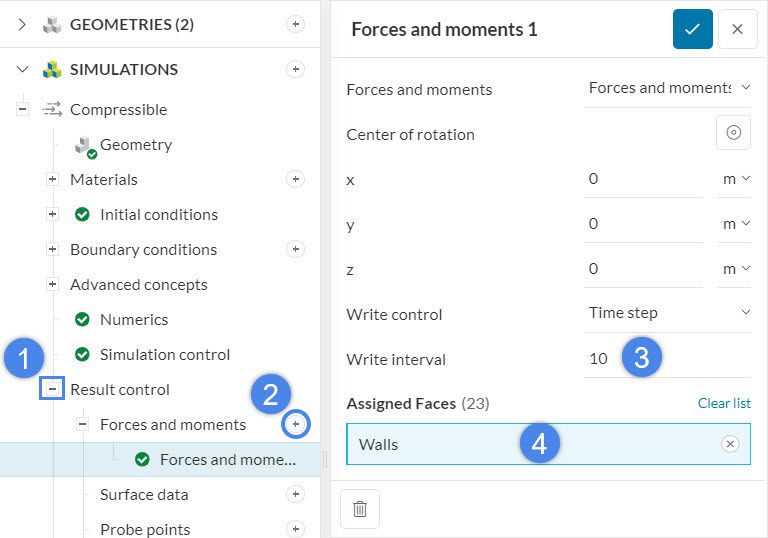Add a boundary condition with plus icon
The width and height of the screenshot is (768, 538).
coord(295,249)
